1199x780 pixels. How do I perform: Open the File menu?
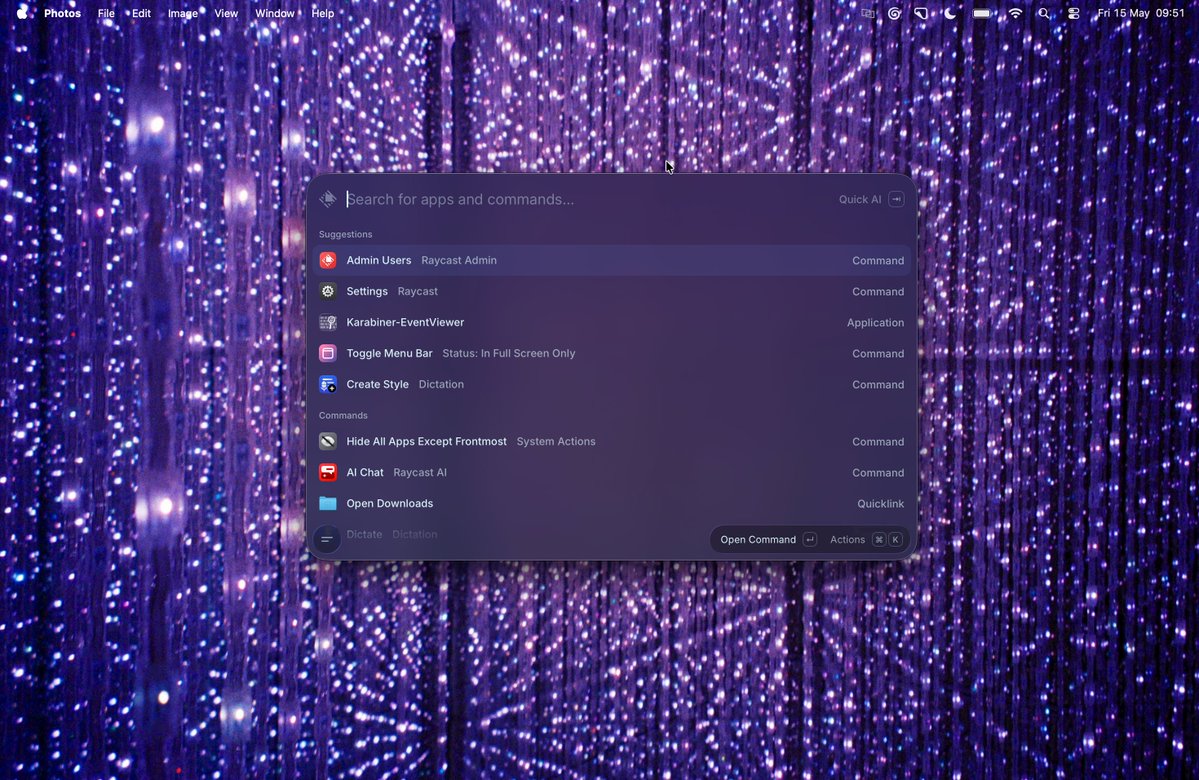pyautogui.click(x=106, y=13)
